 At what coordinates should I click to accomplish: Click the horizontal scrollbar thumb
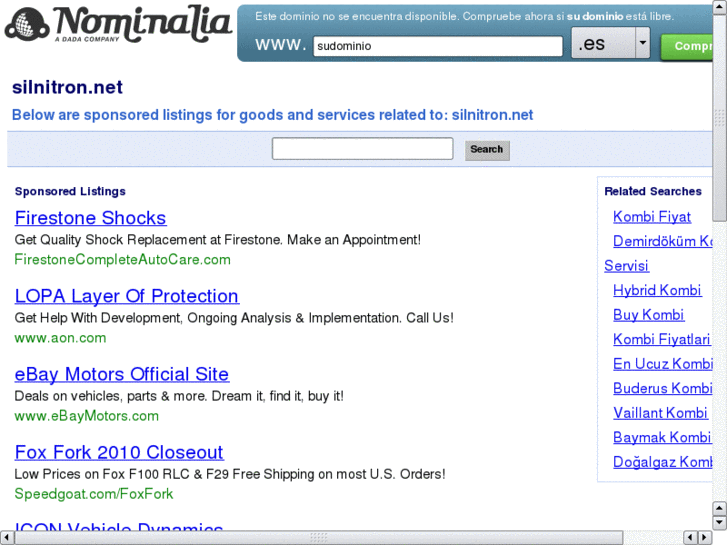click(x=319, y=538)
